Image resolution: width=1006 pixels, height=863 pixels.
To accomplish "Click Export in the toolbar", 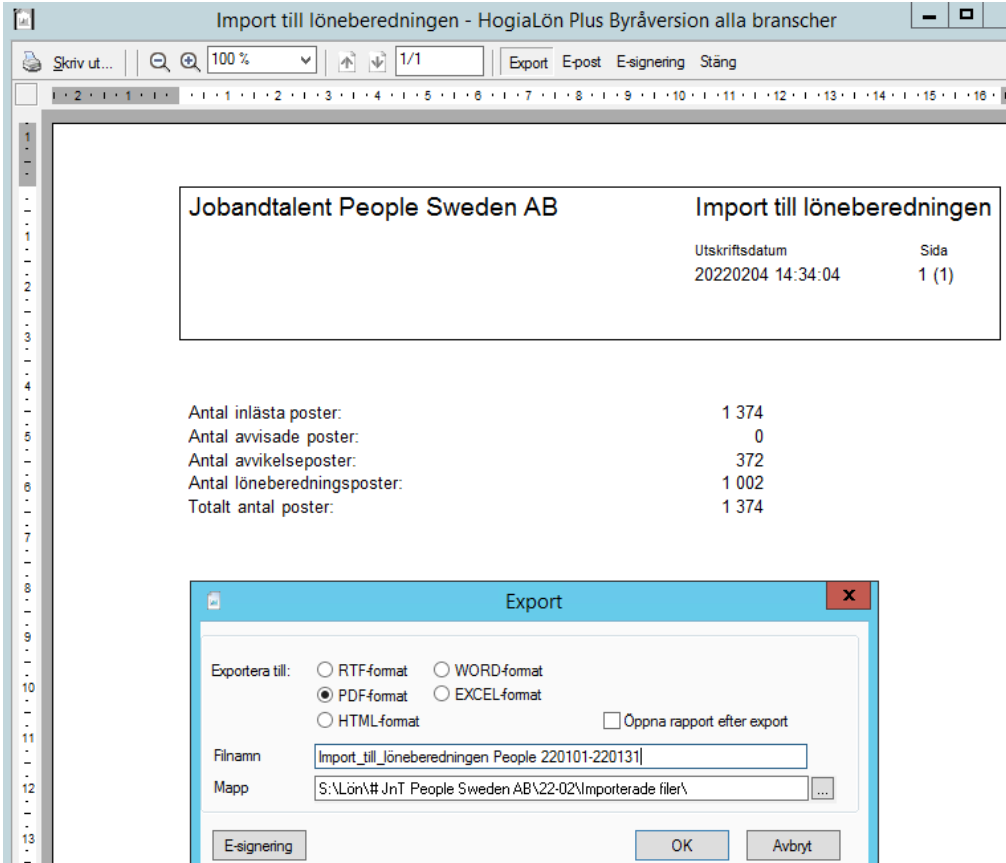I will click(528, 62).
